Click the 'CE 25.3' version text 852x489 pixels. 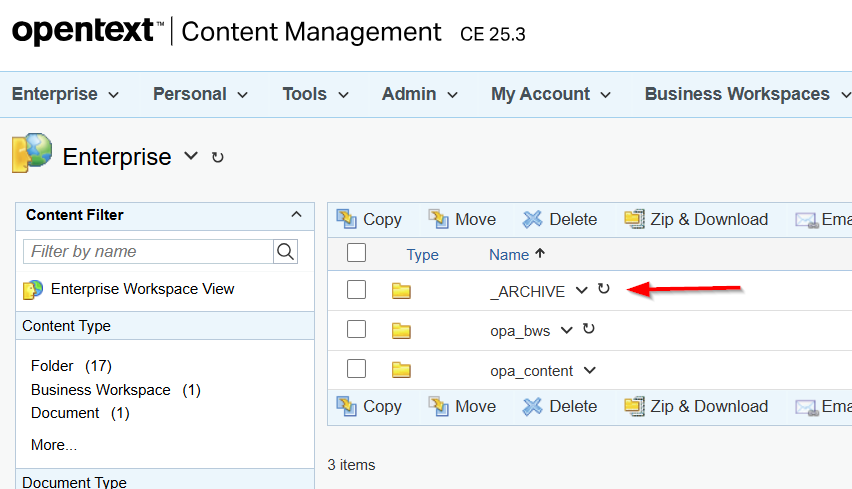pos(492,34)
